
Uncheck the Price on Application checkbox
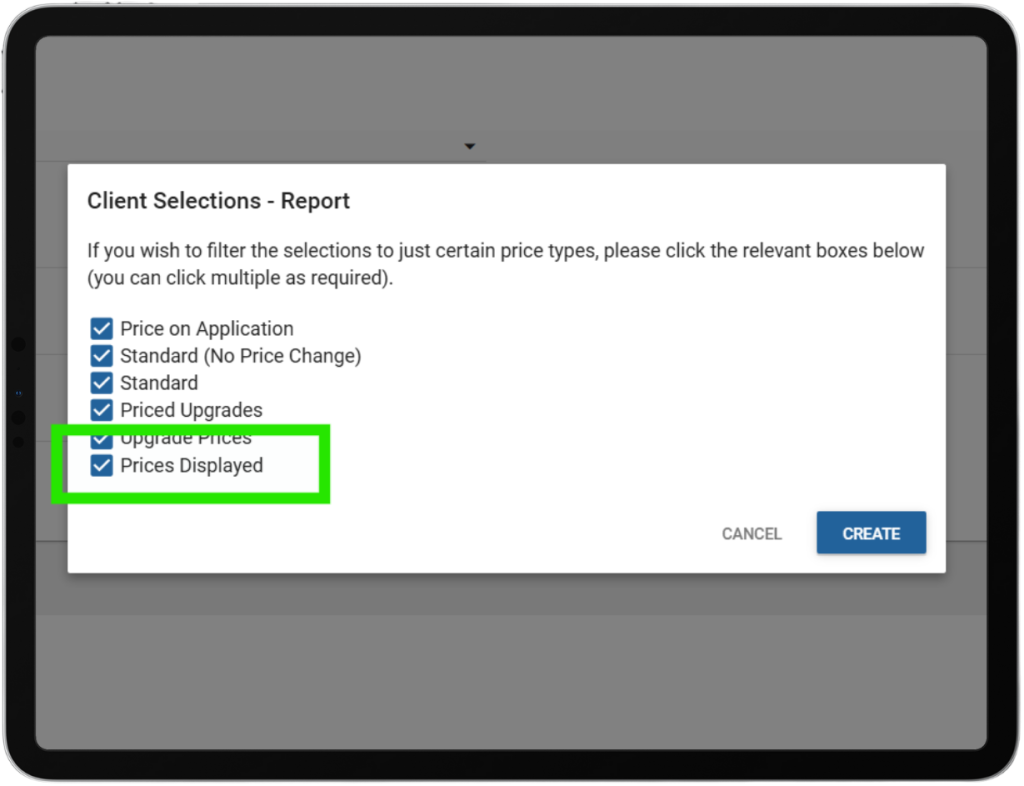click(101, 329)
